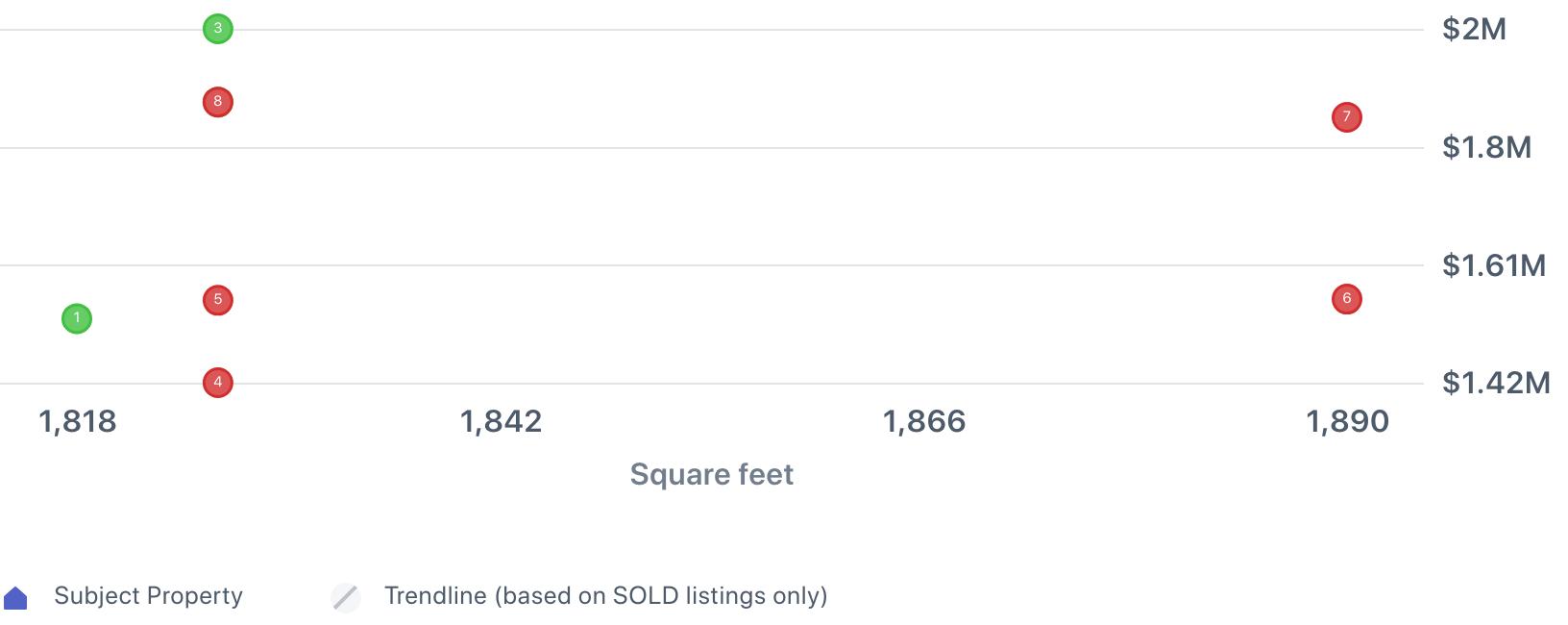Click red data point number 8

tap(218, 102)
